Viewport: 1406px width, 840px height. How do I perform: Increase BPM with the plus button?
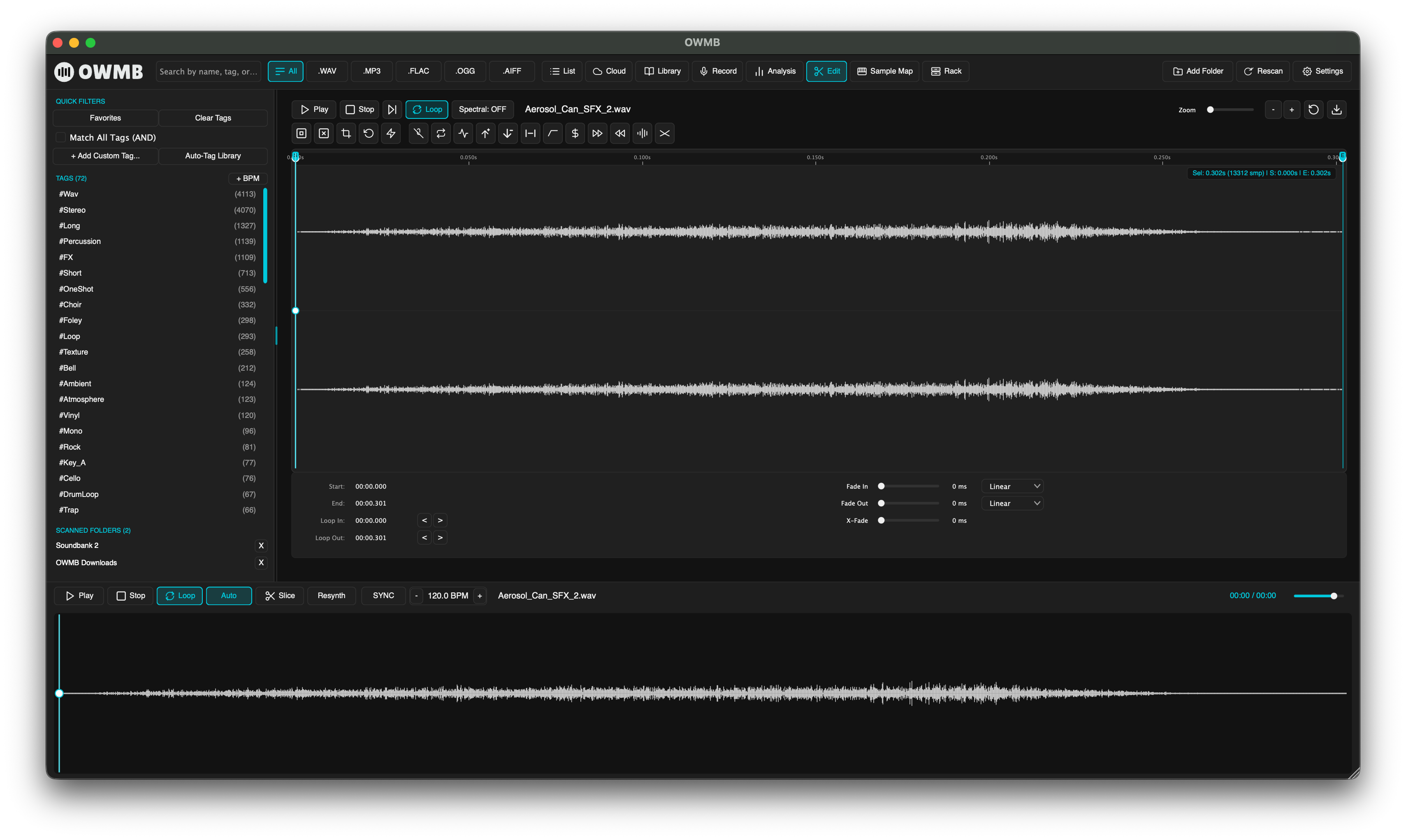(479, 596)
